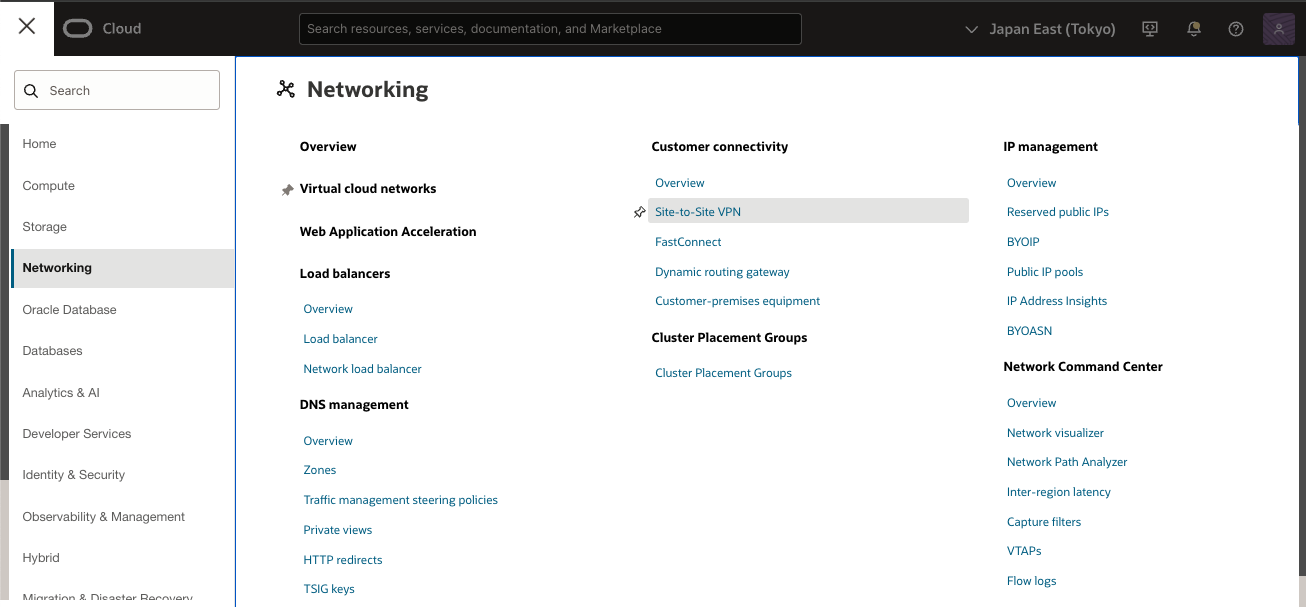Click the help question mark icon
Viewport: 1306px width, 607px height.
pyautogui.click(x=1236, y=29)
